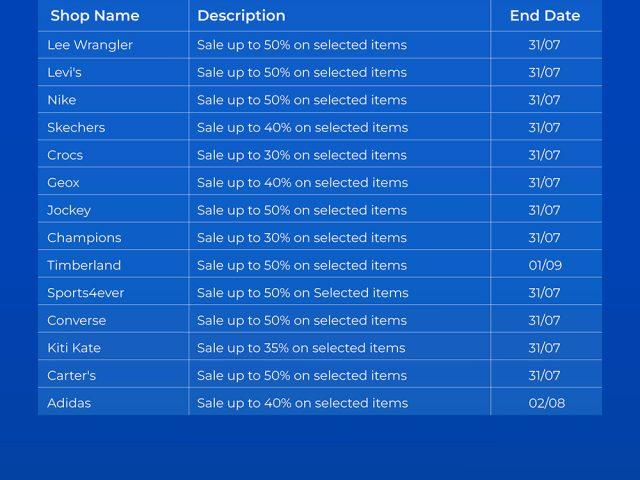Click Kiti Kate's 35% sale description

coord(301,348)
